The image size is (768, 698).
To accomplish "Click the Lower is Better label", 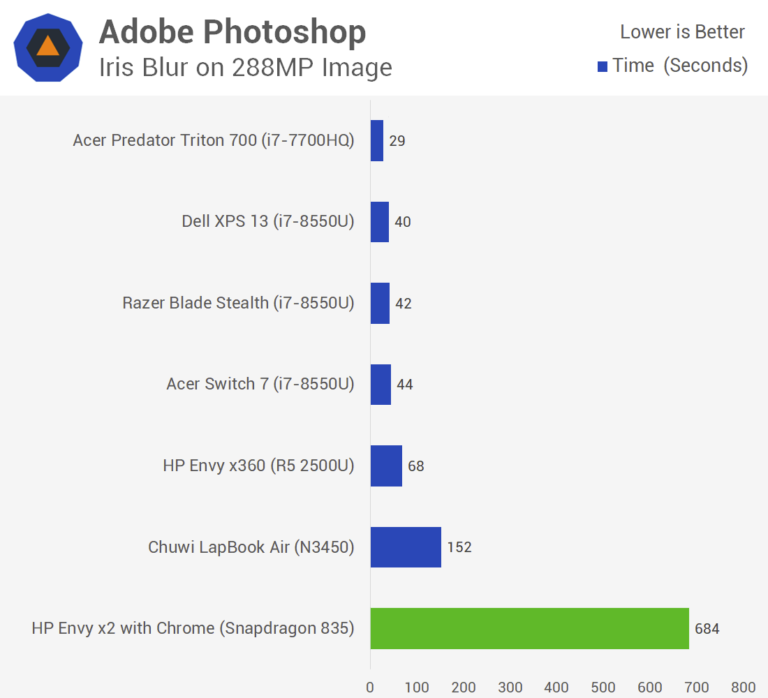I will (682, 32).
